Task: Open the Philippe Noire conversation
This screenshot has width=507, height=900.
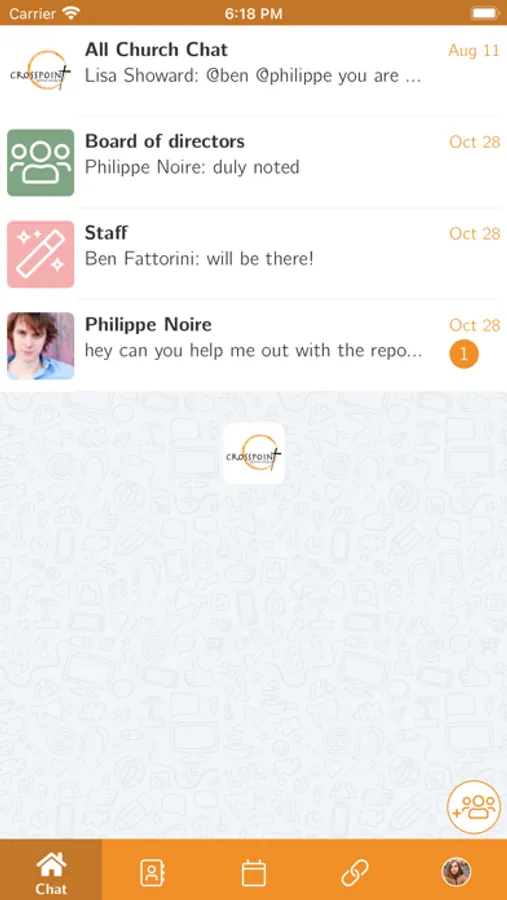Action: (253, 346)
